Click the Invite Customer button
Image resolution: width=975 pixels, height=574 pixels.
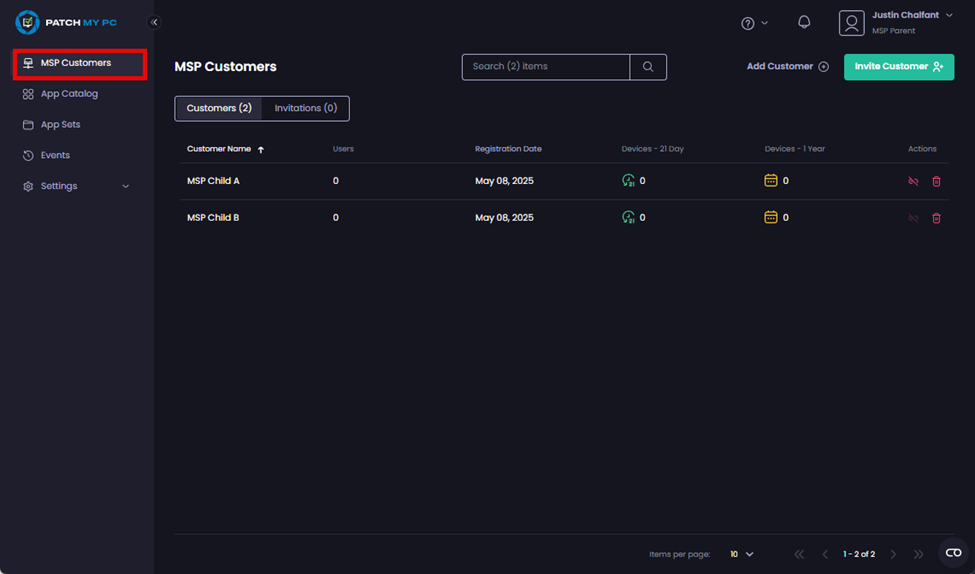[898, 67]
